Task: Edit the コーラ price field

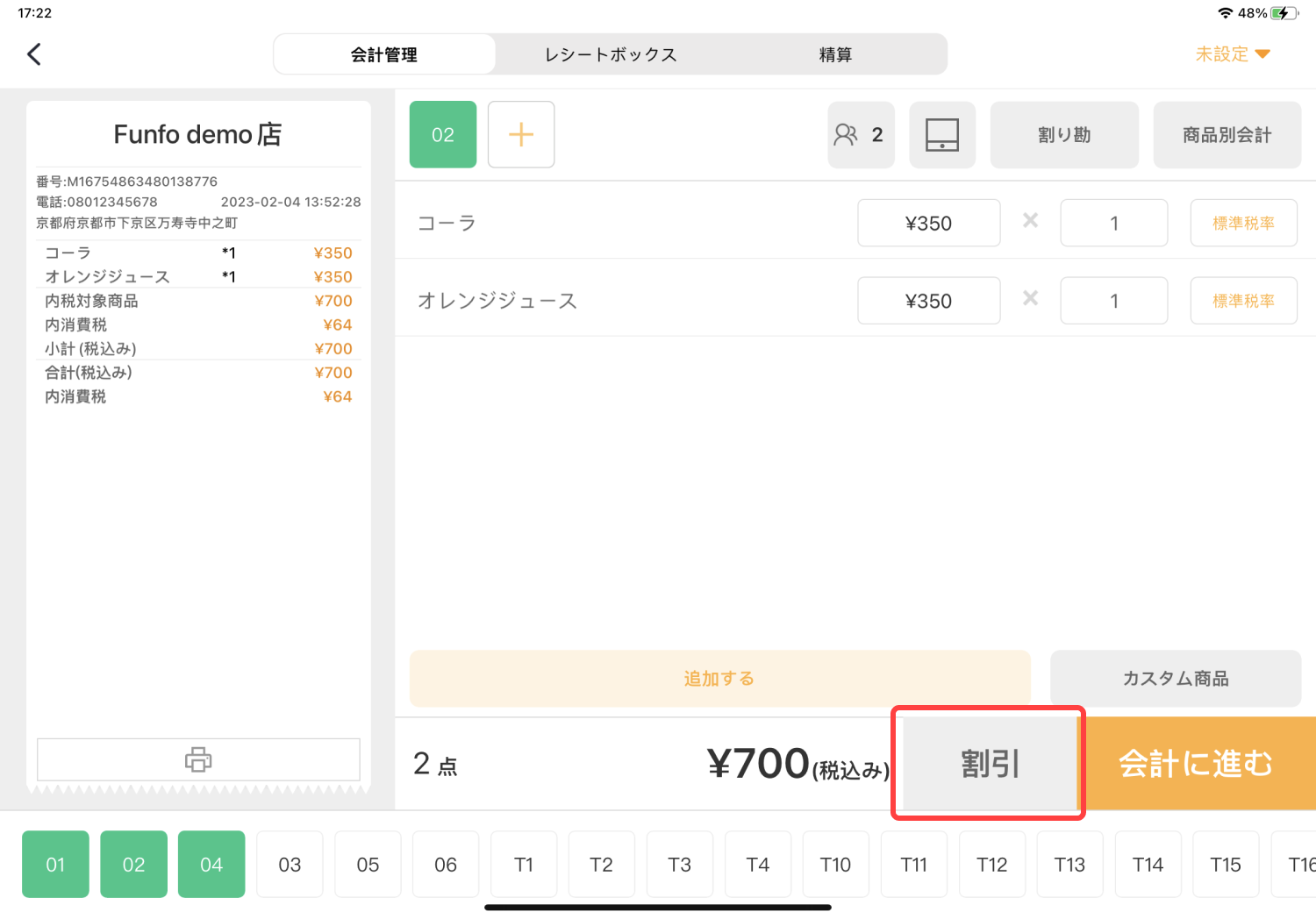Action: pos(928,223)
